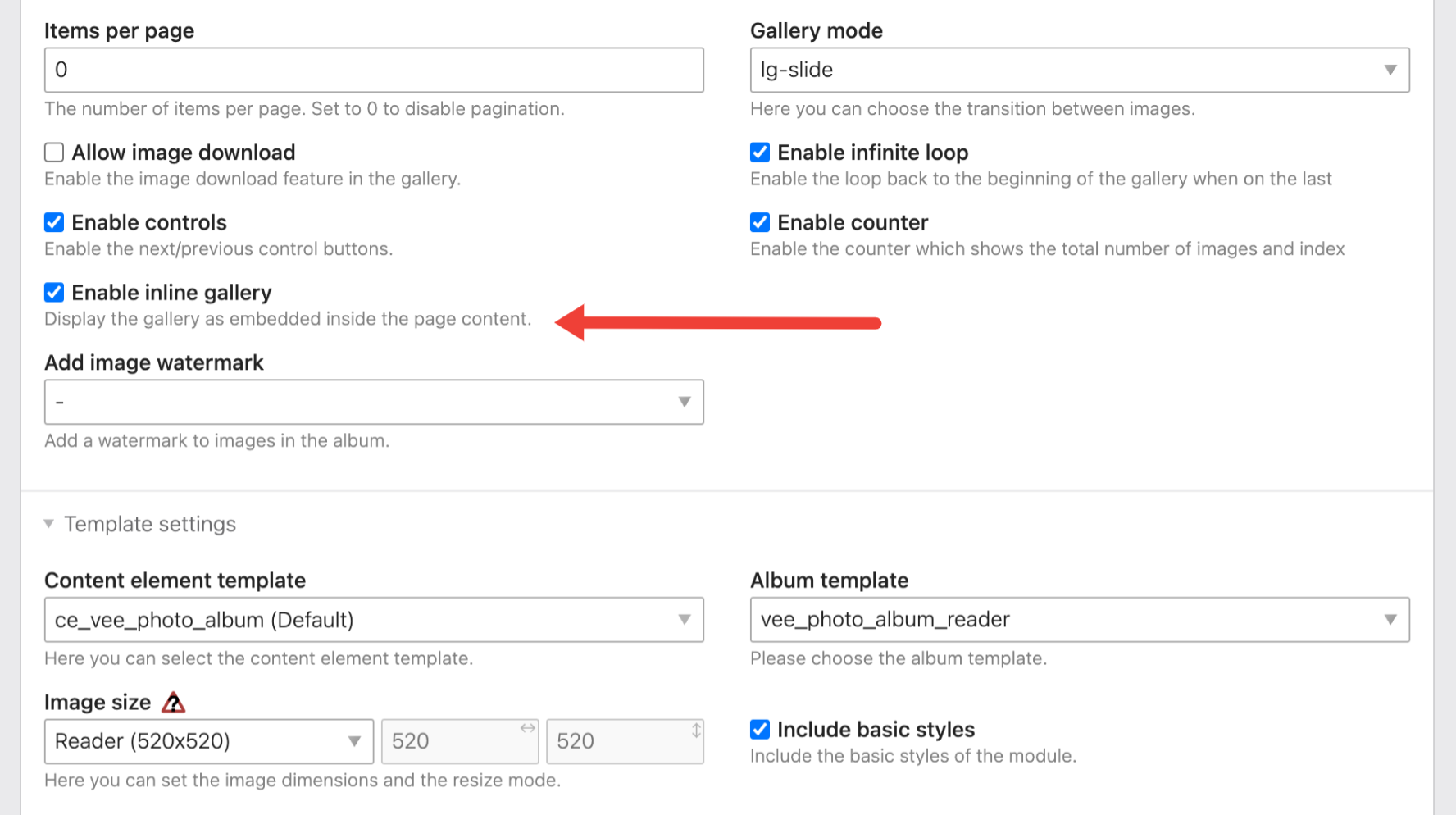
Task: Disable the Enable inline gallery option
Action: pyautogui.click(x=53, y=292)
